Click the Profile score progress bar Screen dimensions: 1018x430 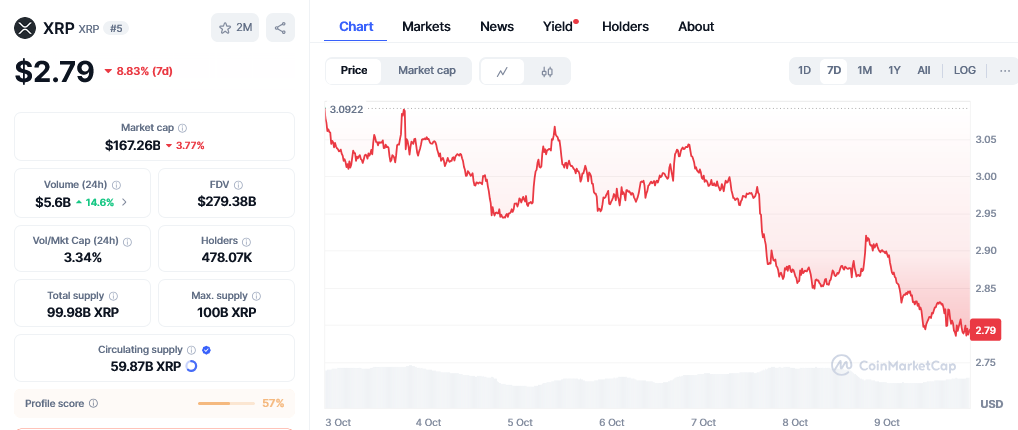pyautogui.click(x=226, y=403)
